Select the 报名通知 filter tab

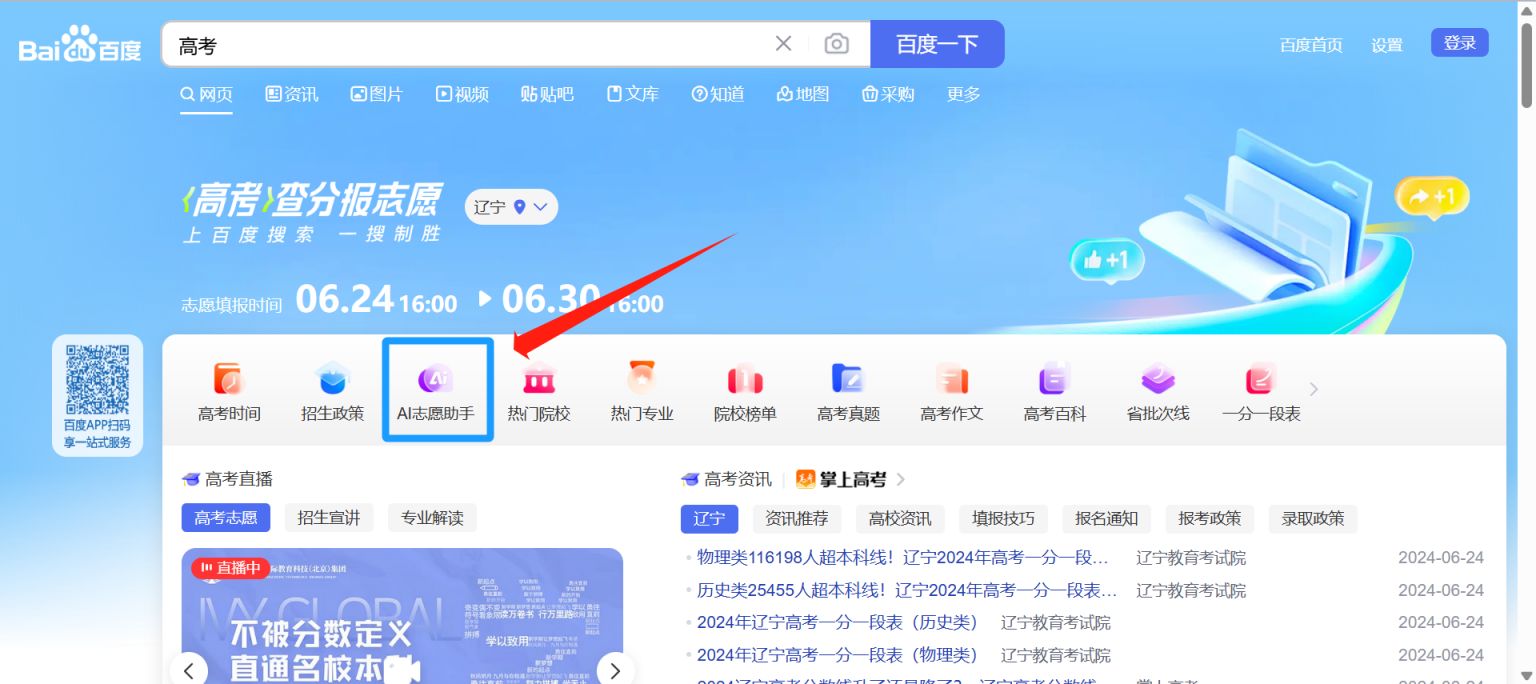tap(1107, 518)
